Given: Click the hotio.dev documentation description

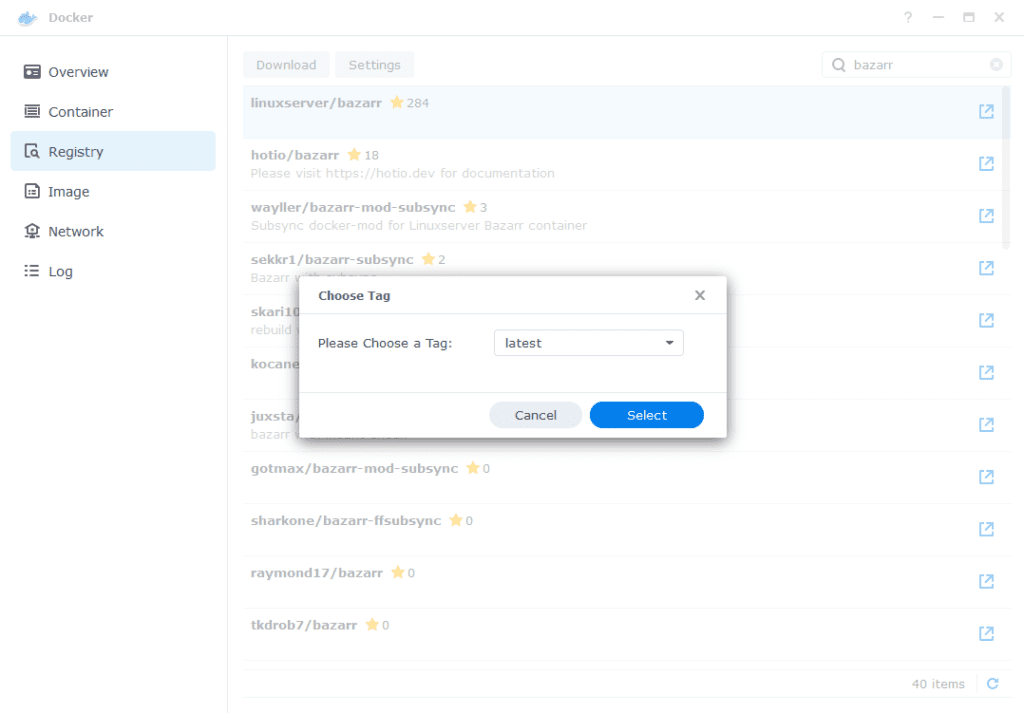Looking at the screenshot, I should (402, 173).
